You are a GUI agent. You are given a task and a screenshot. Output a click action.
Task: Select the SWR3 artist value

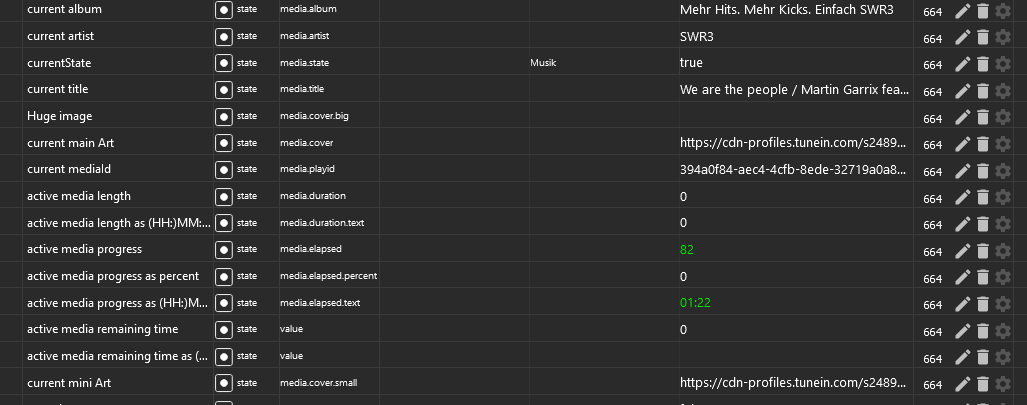pos(697,37)
